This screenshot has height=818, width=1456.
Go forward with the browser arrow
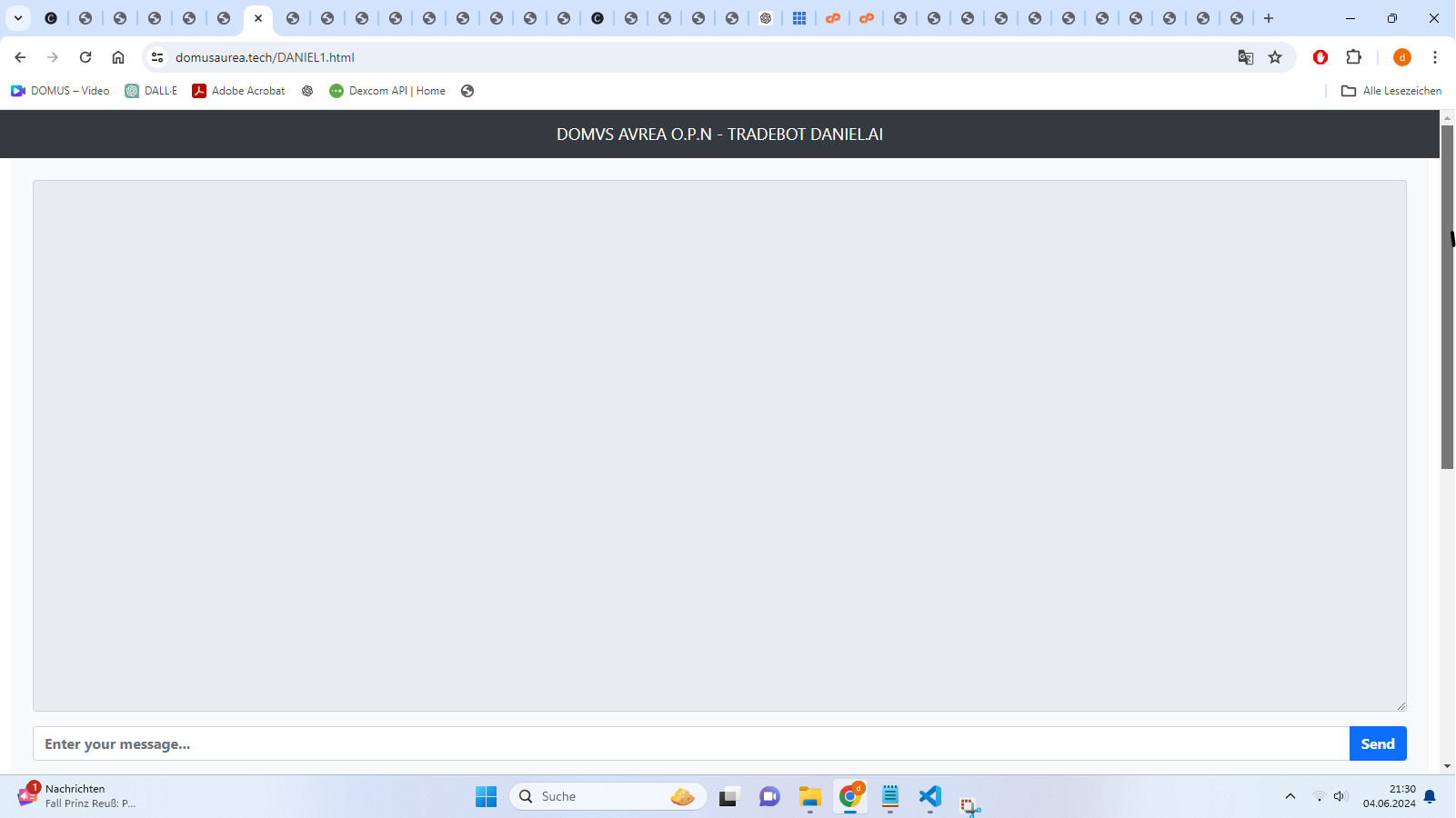click(53, 57)
